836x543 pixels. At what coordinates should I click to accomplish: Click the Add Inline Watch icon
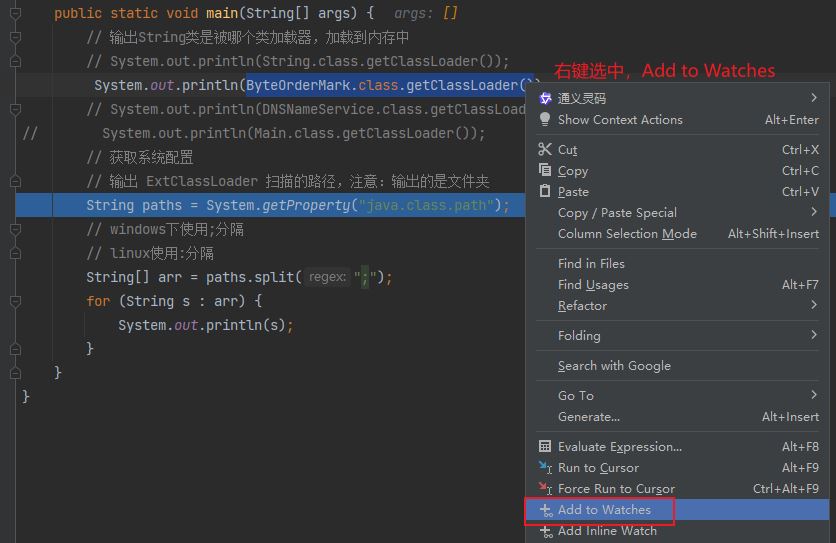(546, 532)
